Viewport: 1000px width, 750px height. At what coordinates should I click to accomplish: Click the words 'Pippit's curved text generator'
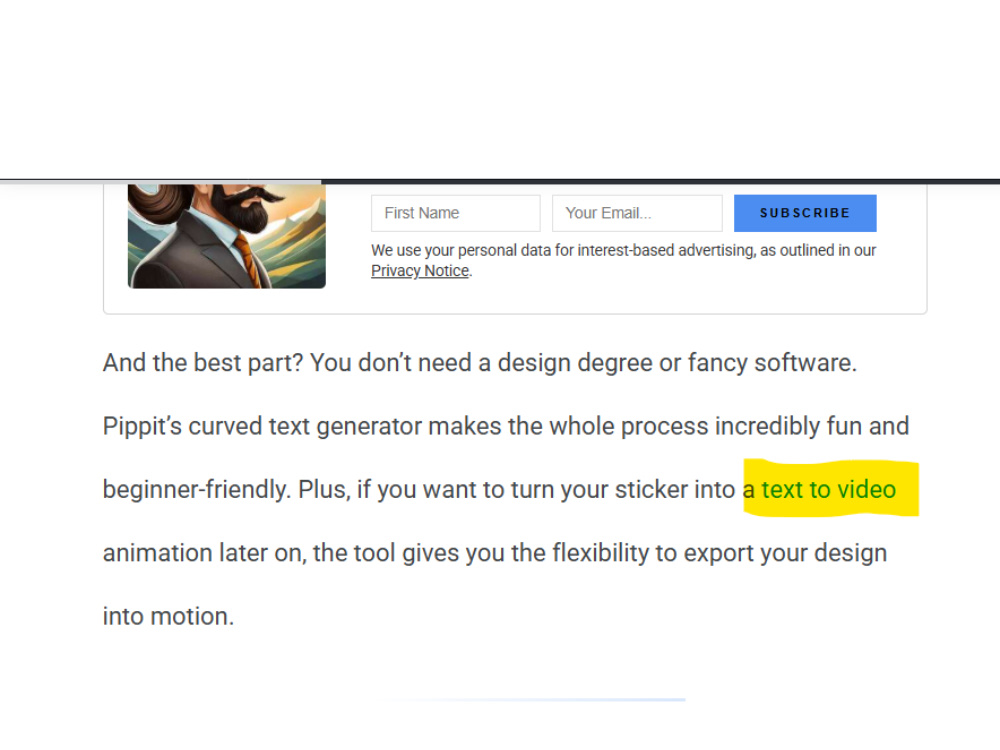[x=262, y=426]
